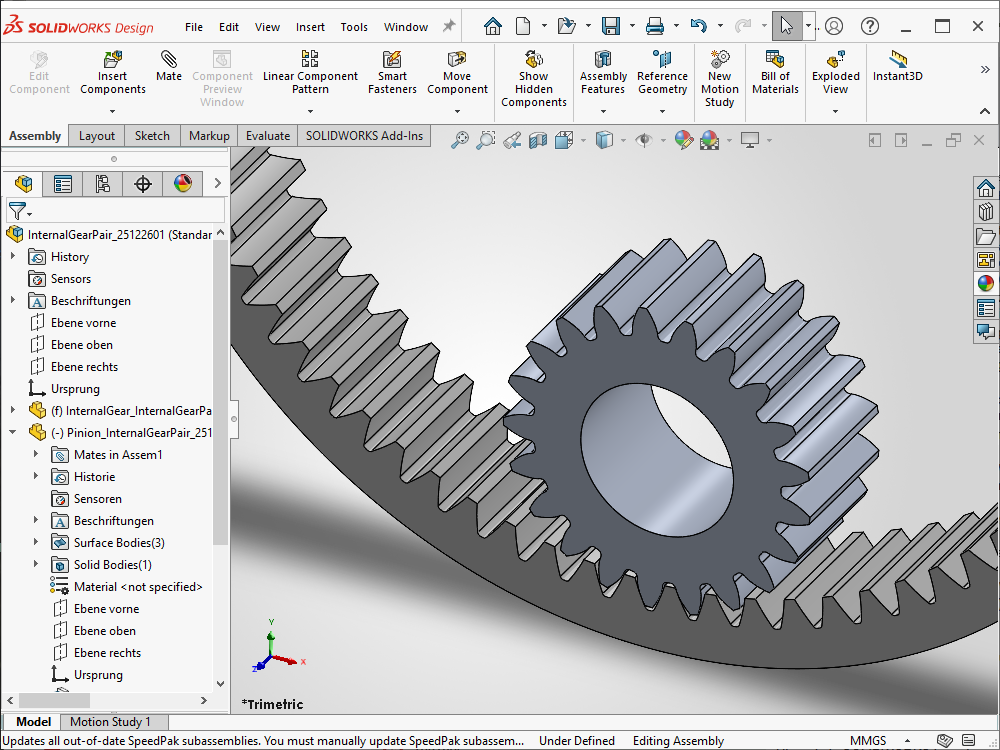
Task: Toggle hide/show items eye icon
Action: coord(644,141)
